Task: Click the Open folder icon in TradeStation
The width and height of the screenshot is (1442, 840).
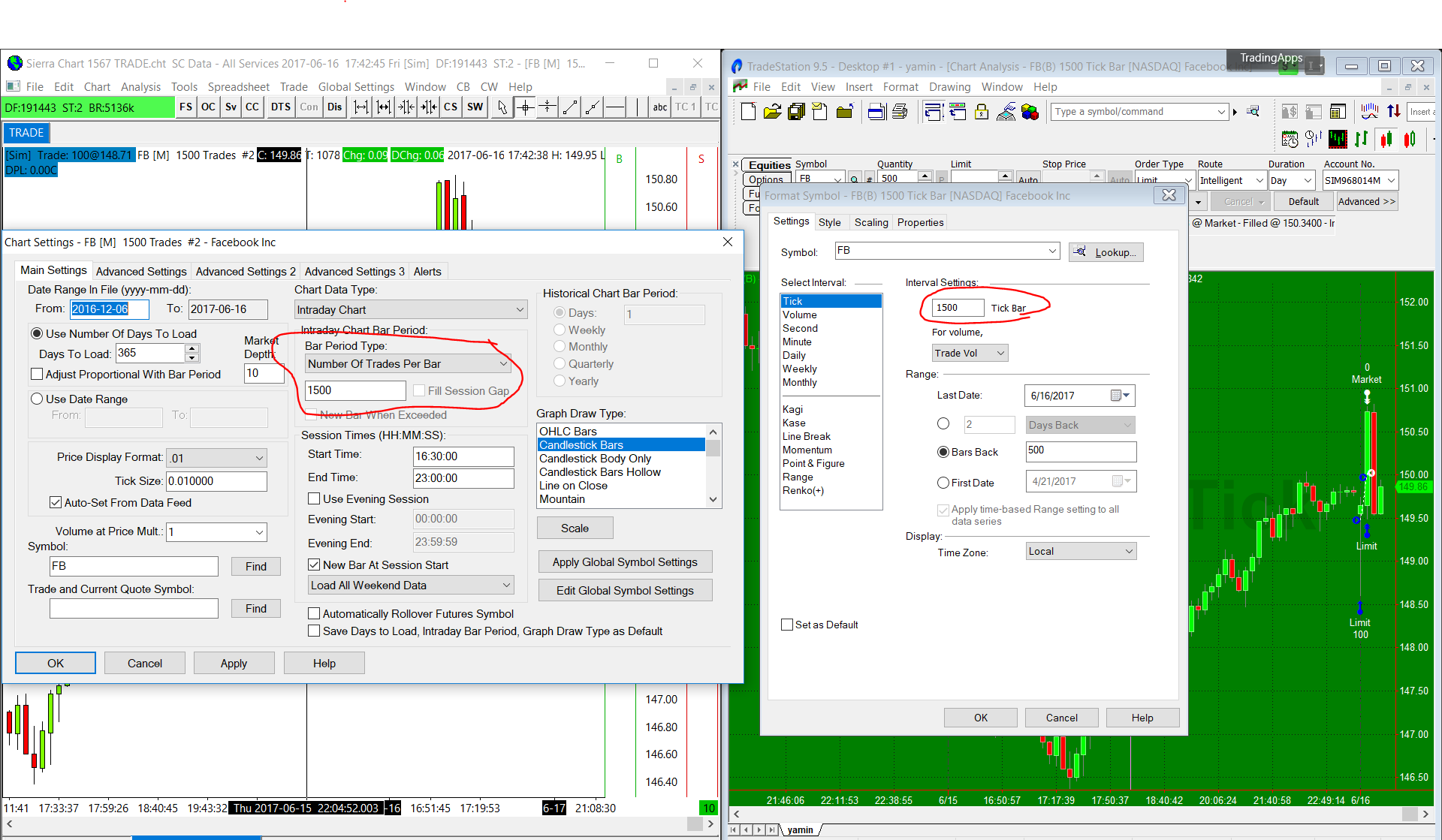Action: coord(772,112)
